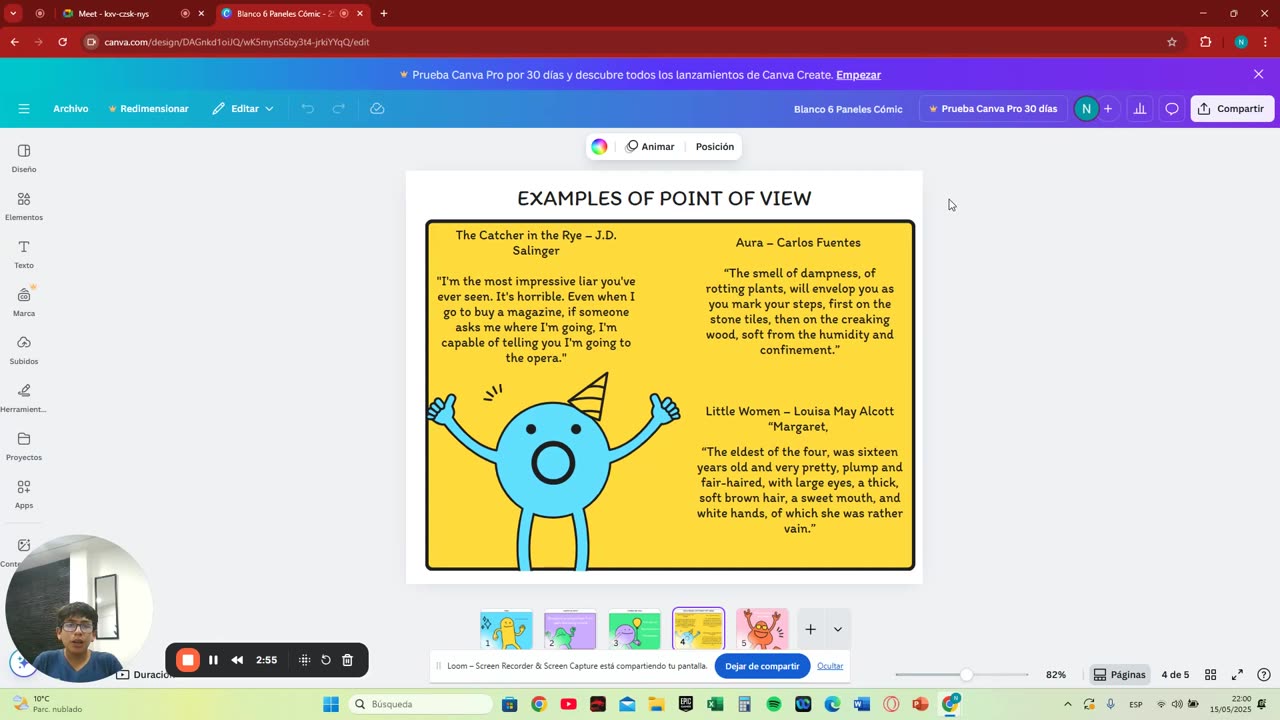Open Excel from the taskbar

[715, 704]
